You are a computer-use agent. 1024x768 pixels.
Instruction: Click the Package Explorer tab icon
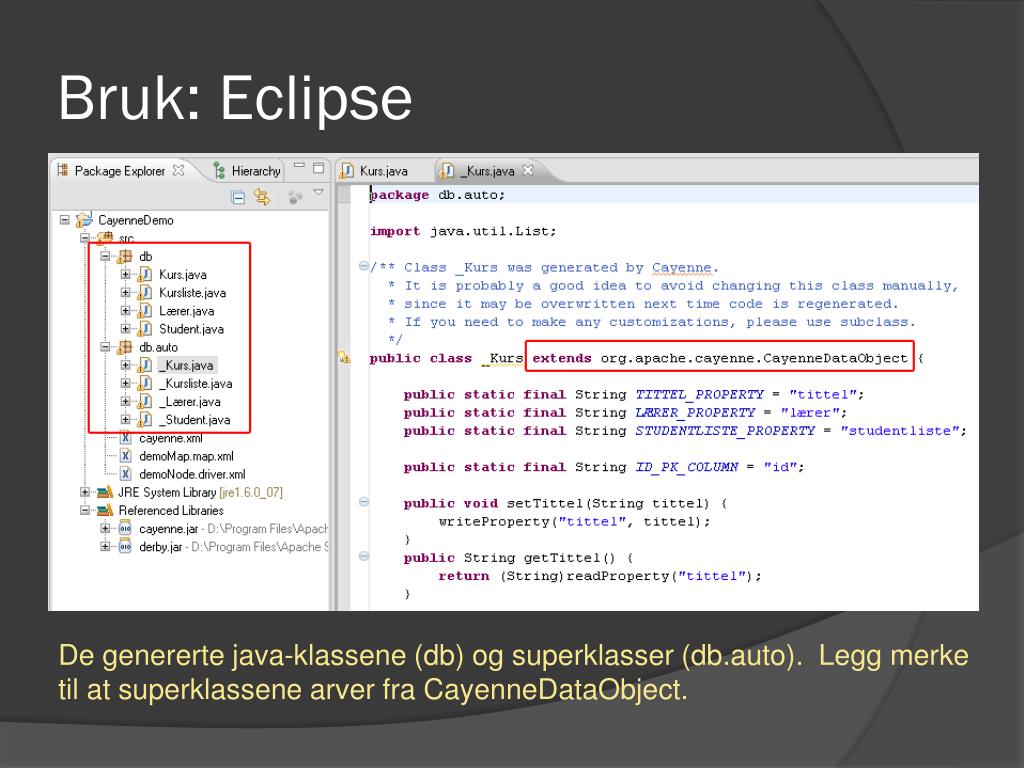(x=63, y=170)
